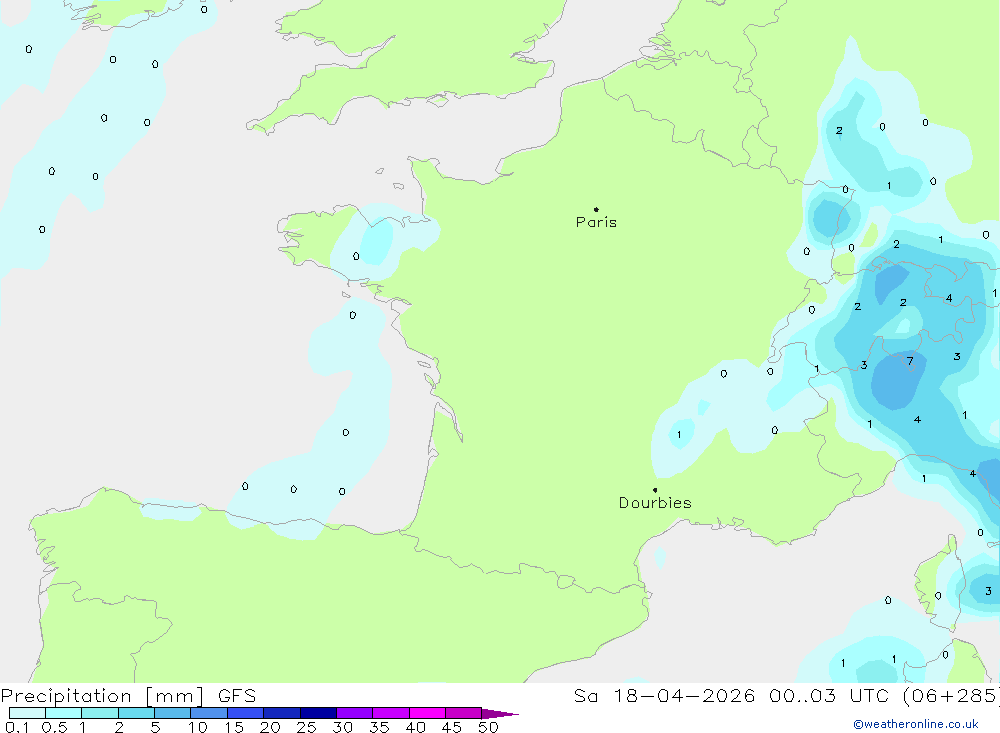Pick the 35–40 mm legend swatch
Screen dimensions: 1000x733
391,713
